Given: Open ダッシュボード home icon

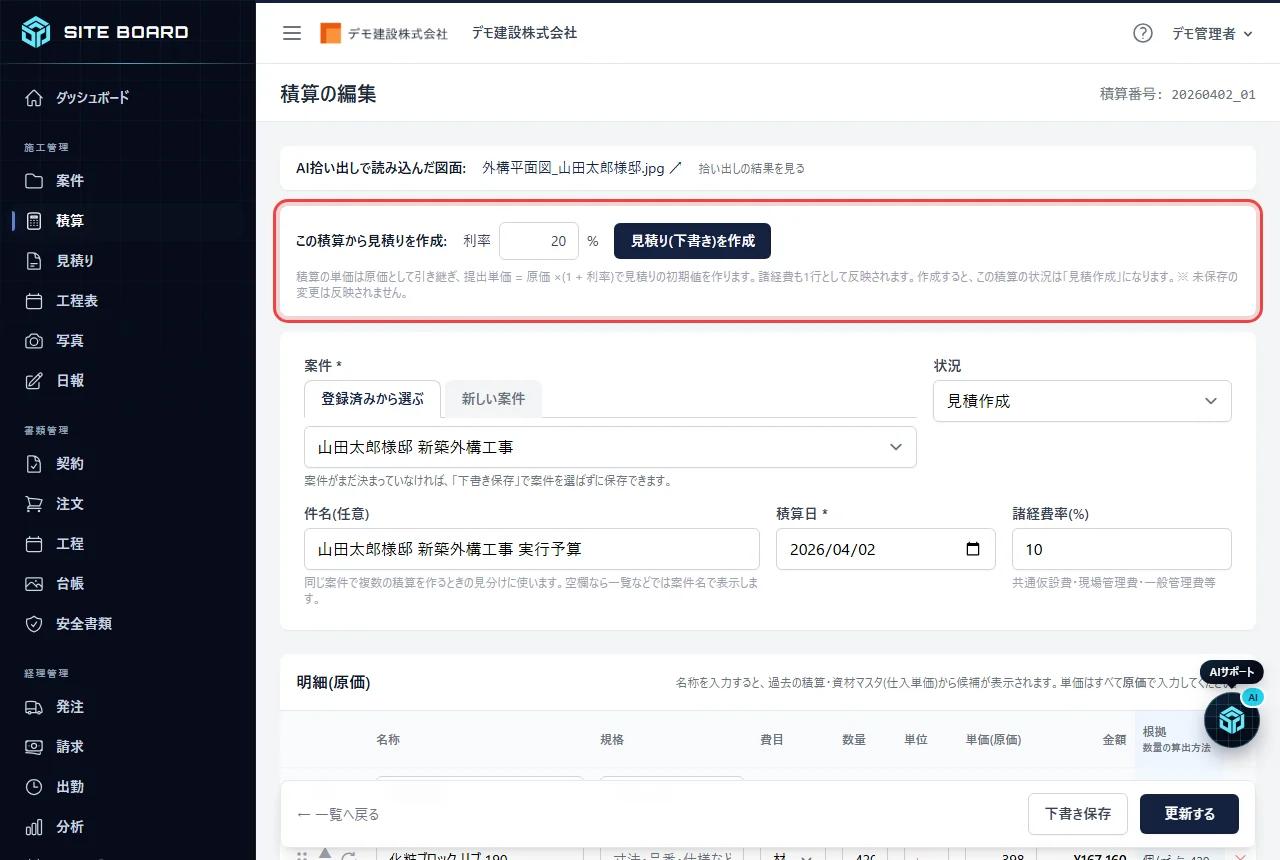Looking at the screenshot, I should 34,98.
